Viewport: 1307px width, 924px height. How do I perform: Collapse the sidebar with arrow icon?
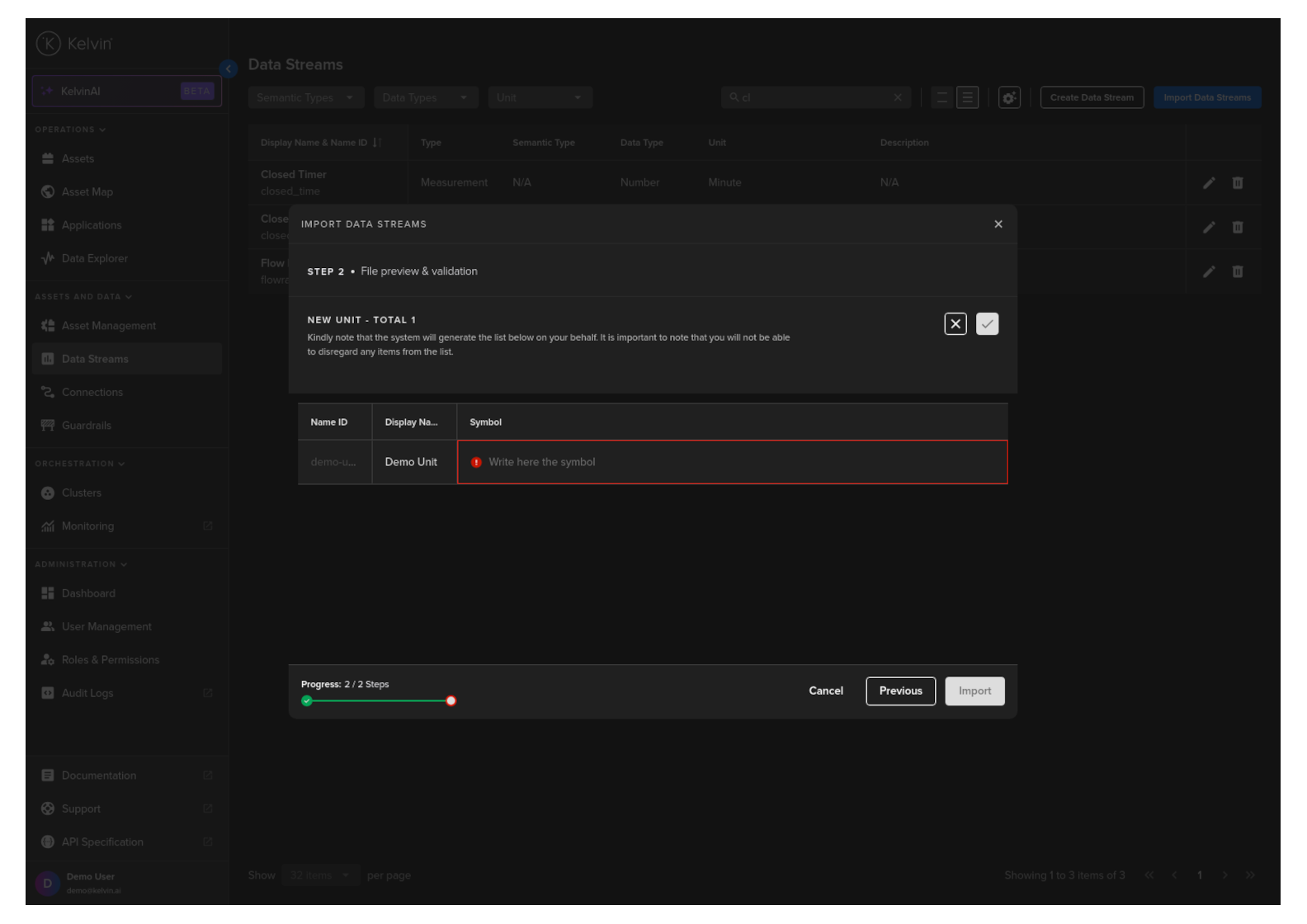229,68
